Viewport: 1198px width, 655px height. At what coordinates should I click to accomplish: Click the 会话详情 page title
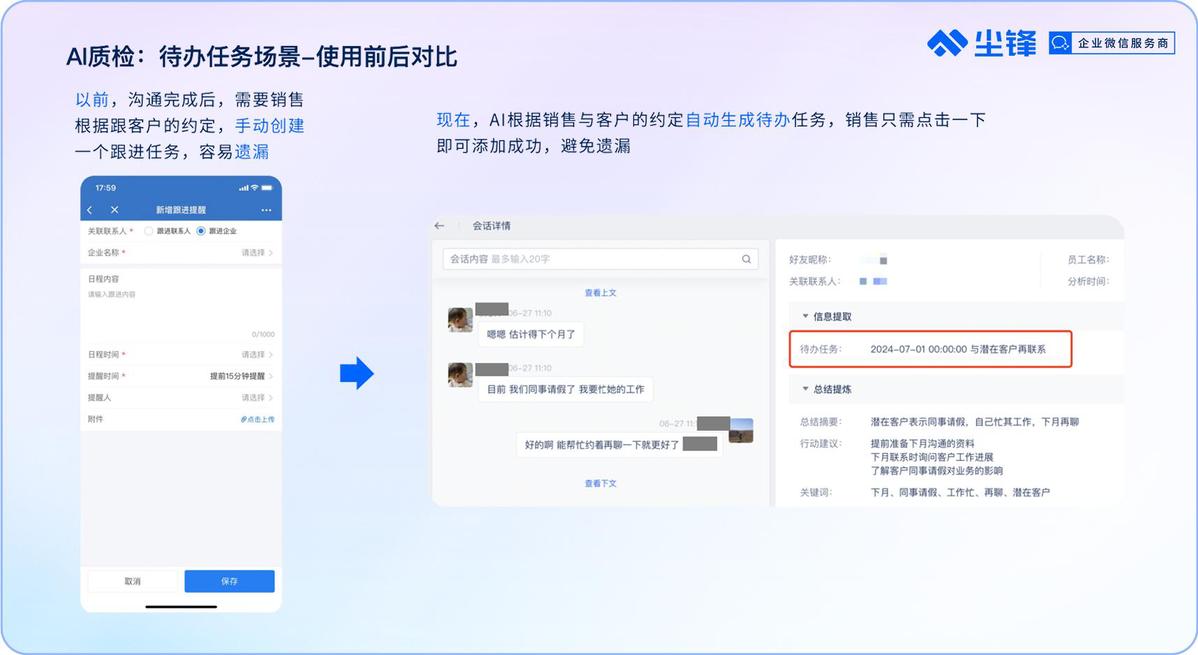(491, 225)
